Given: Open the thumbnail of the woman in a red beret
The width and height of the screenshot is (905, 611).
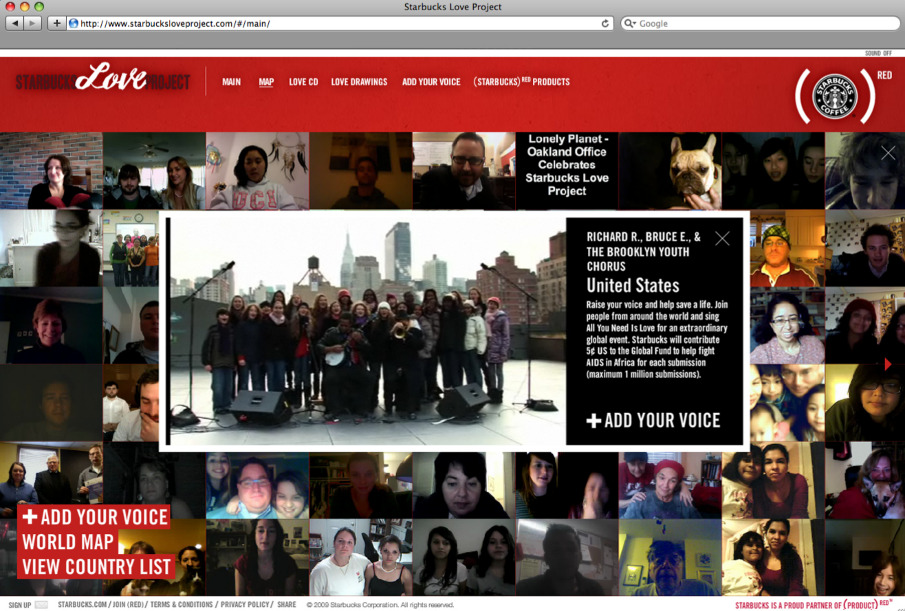Looking at the screenshot, I should click(670, 485).
